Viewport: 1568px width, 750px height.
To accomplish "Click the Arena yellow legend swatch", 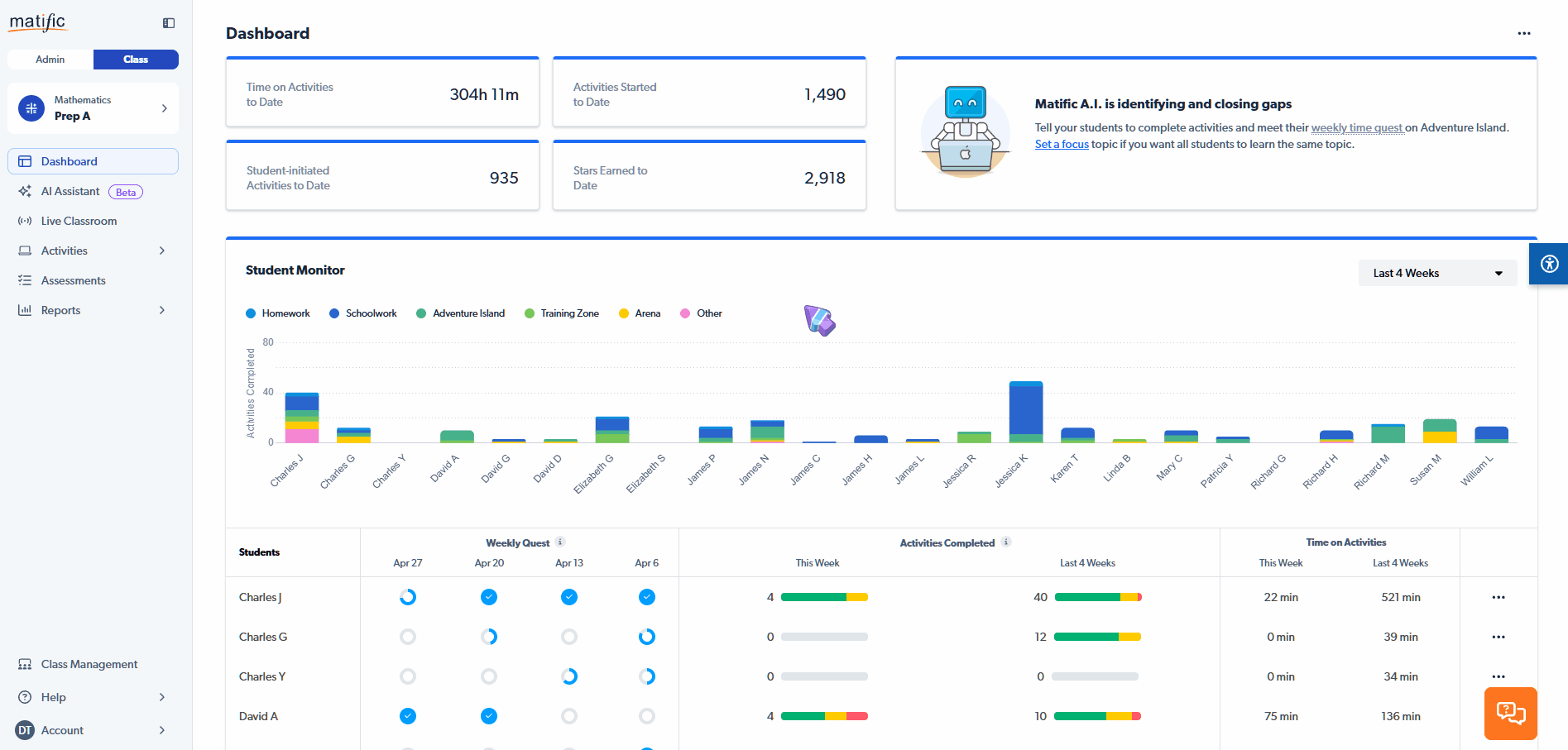I will 624,313.
